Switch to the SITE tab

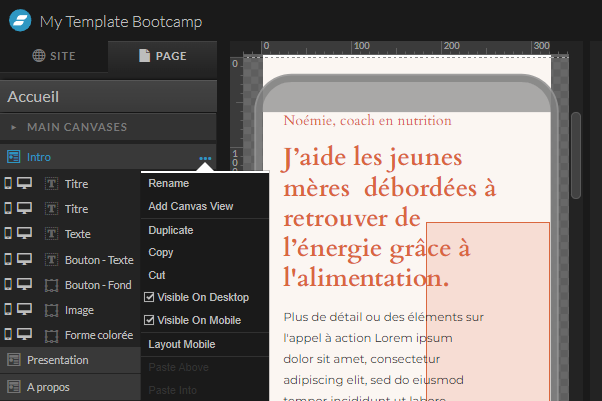pos(54,56)
